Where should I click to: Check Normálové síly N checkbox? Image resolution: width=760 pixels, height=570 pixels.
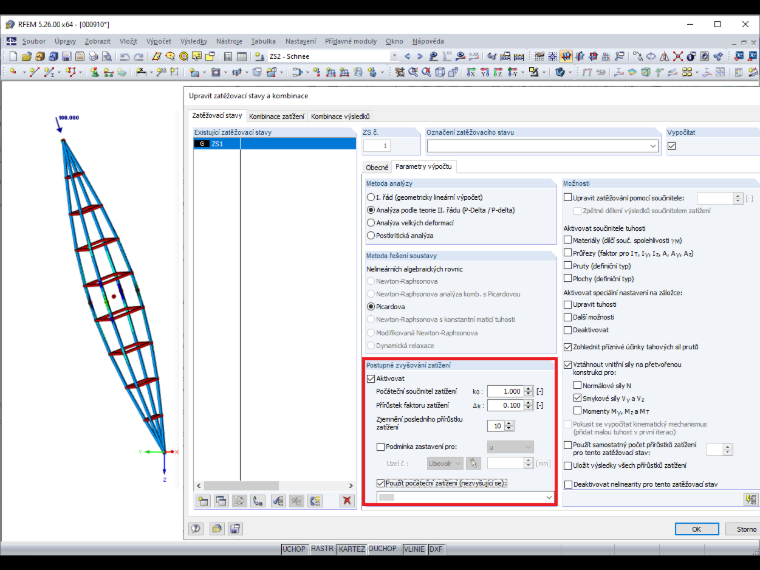[577, 385]
